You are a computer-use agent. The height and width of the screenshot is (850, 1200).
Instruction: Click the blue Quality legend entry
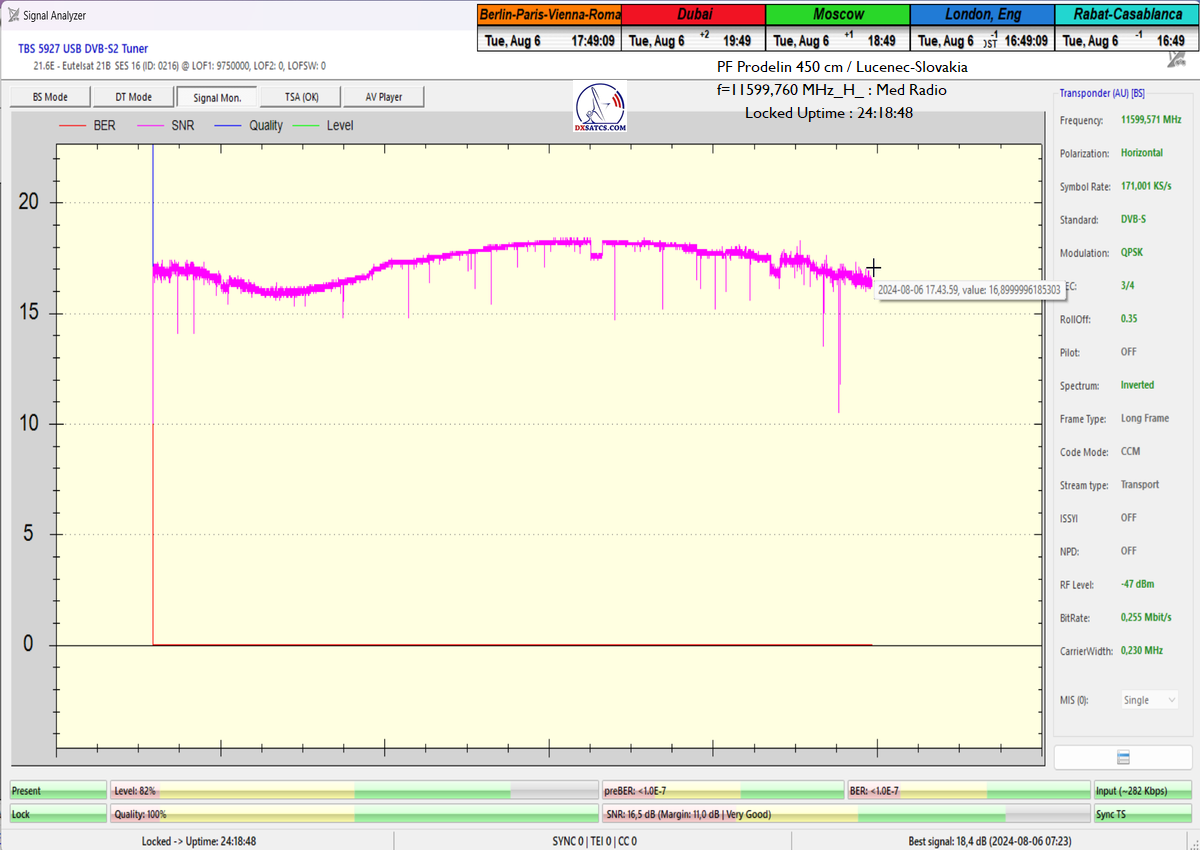(x=252, y=126)
